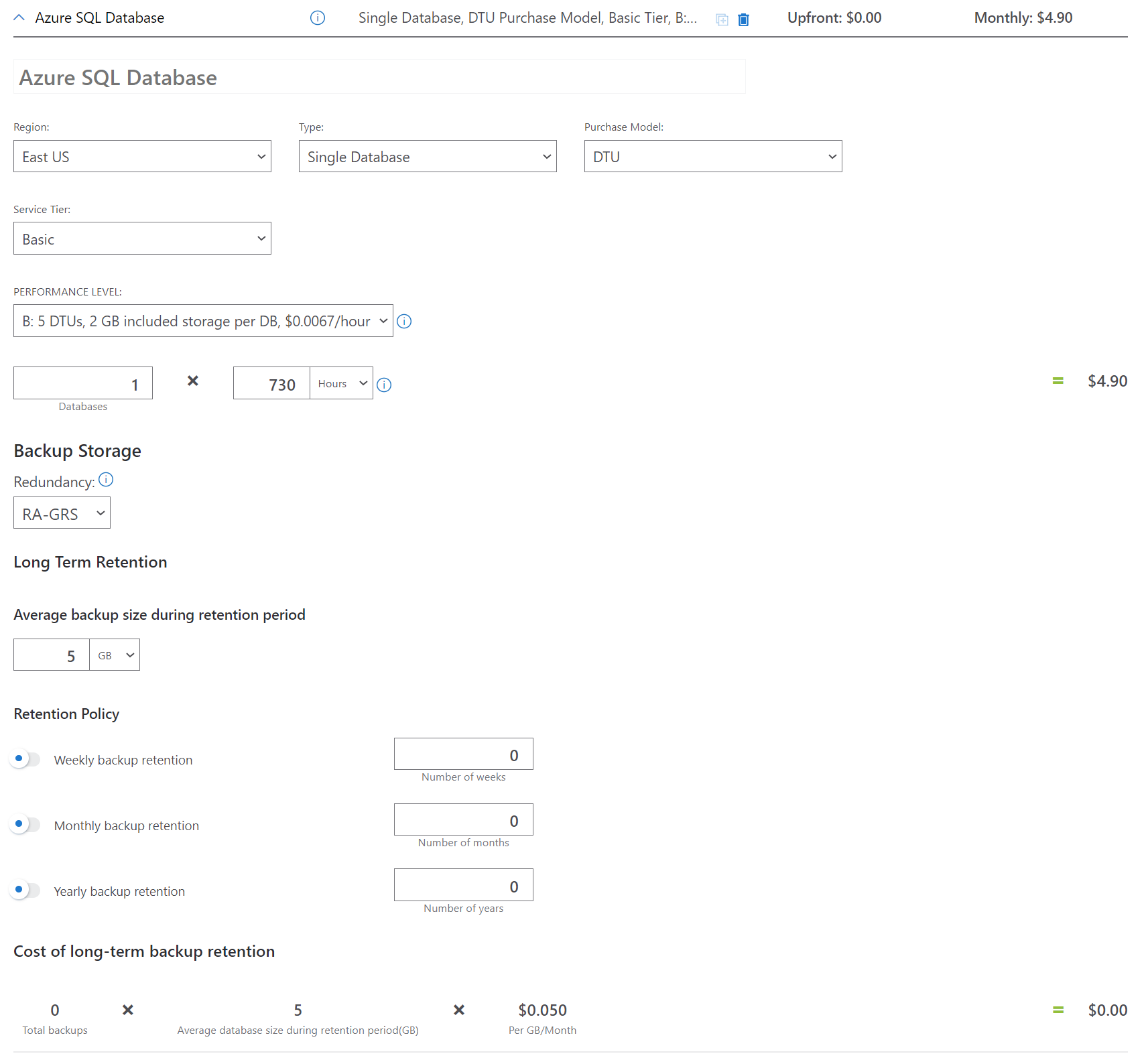Click the Monthly backup retention label
This screenshot has height=1062, width=1148.
pyautogui.click(x=127, y=826)
